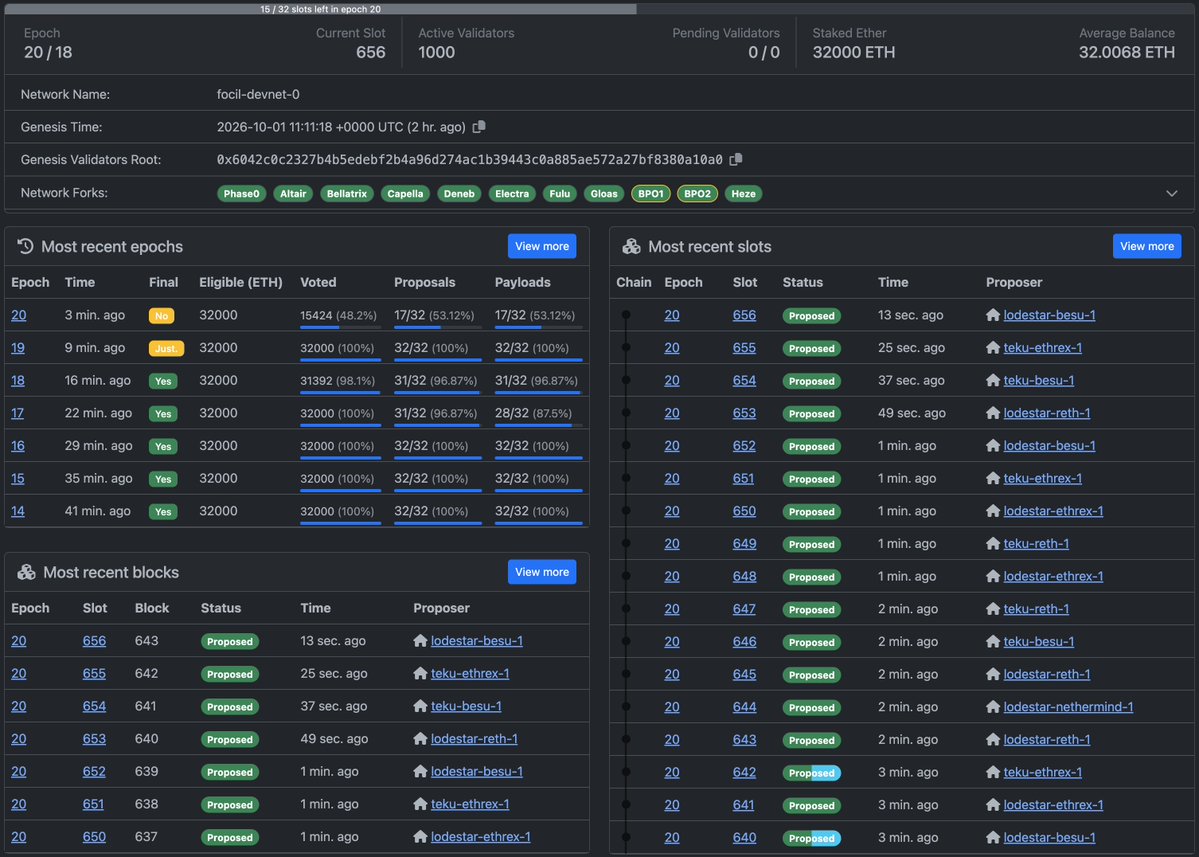
Task: Open teku-besu-1 proposer of block 641
Action: point(466,706)
